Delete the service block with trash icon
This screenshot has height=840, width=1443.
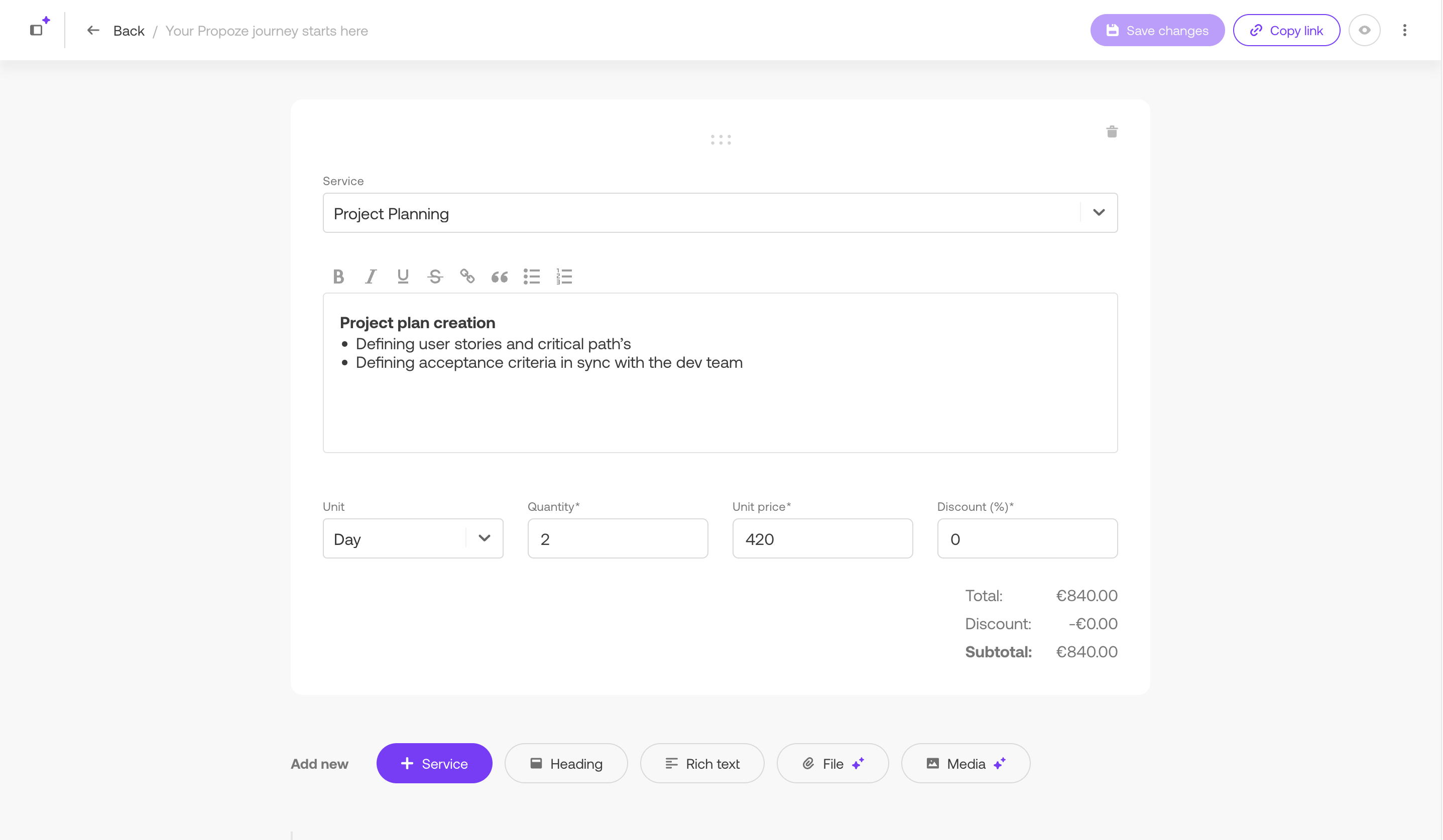coord(1112,132)
